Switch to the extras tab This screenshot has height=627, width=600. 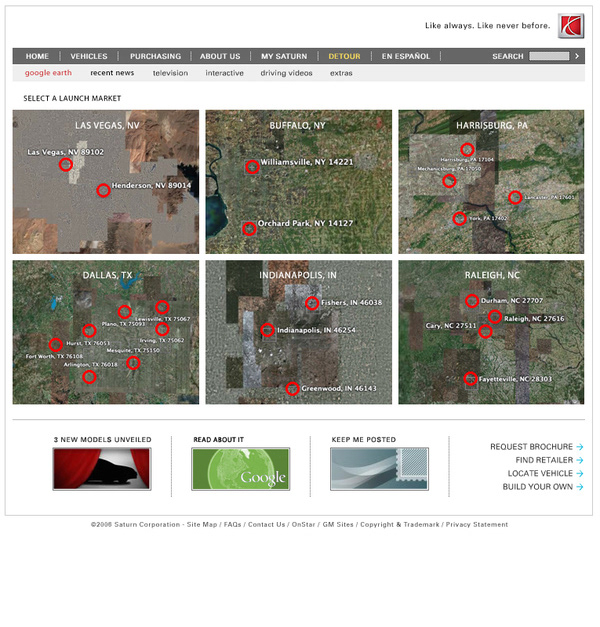[x=341, y=73]
